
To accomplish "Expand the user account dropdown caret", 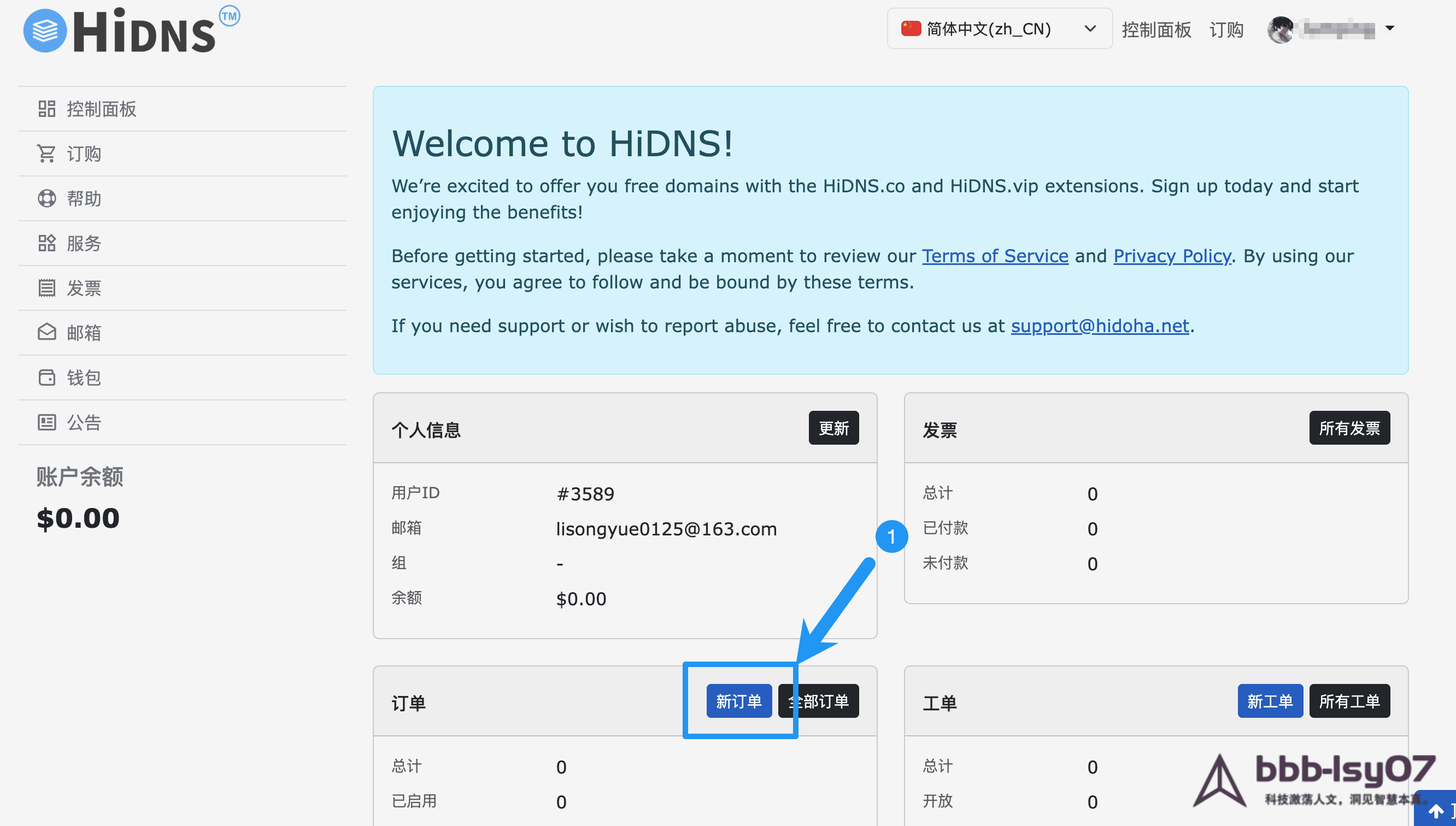I will 1390,28.
